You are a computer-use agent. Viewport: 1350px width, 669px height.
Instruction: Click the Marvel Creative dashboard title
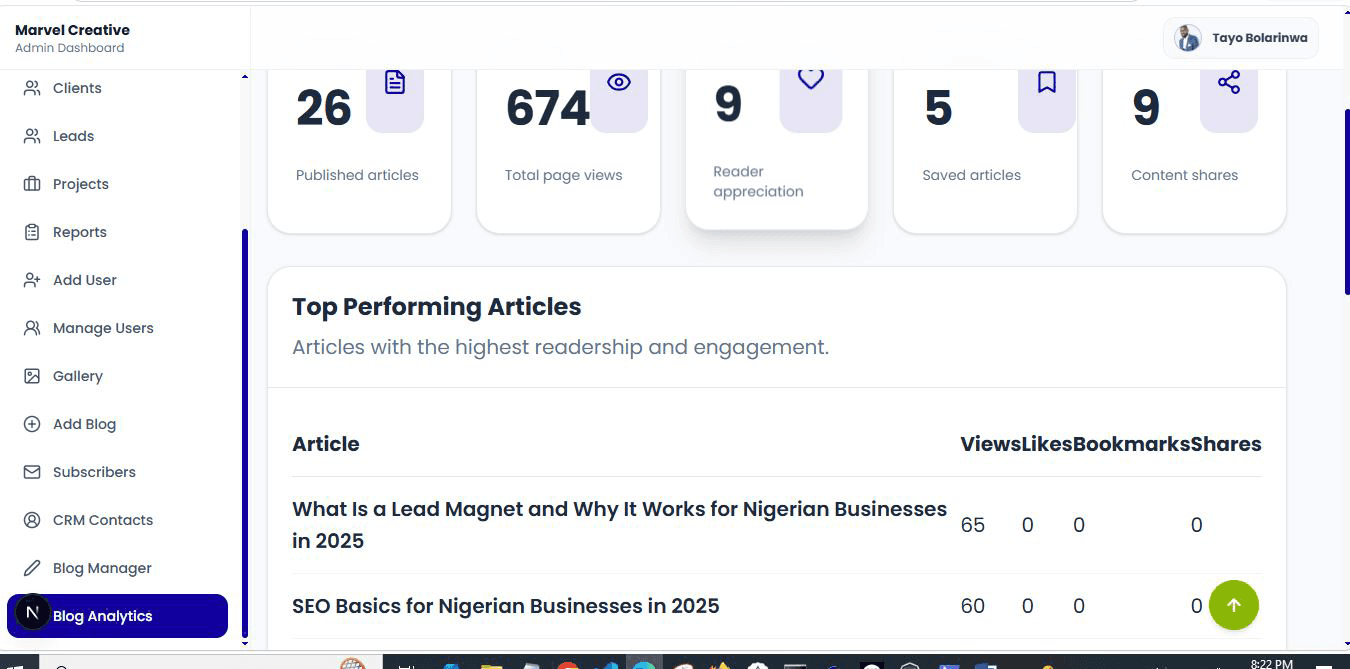72,30
